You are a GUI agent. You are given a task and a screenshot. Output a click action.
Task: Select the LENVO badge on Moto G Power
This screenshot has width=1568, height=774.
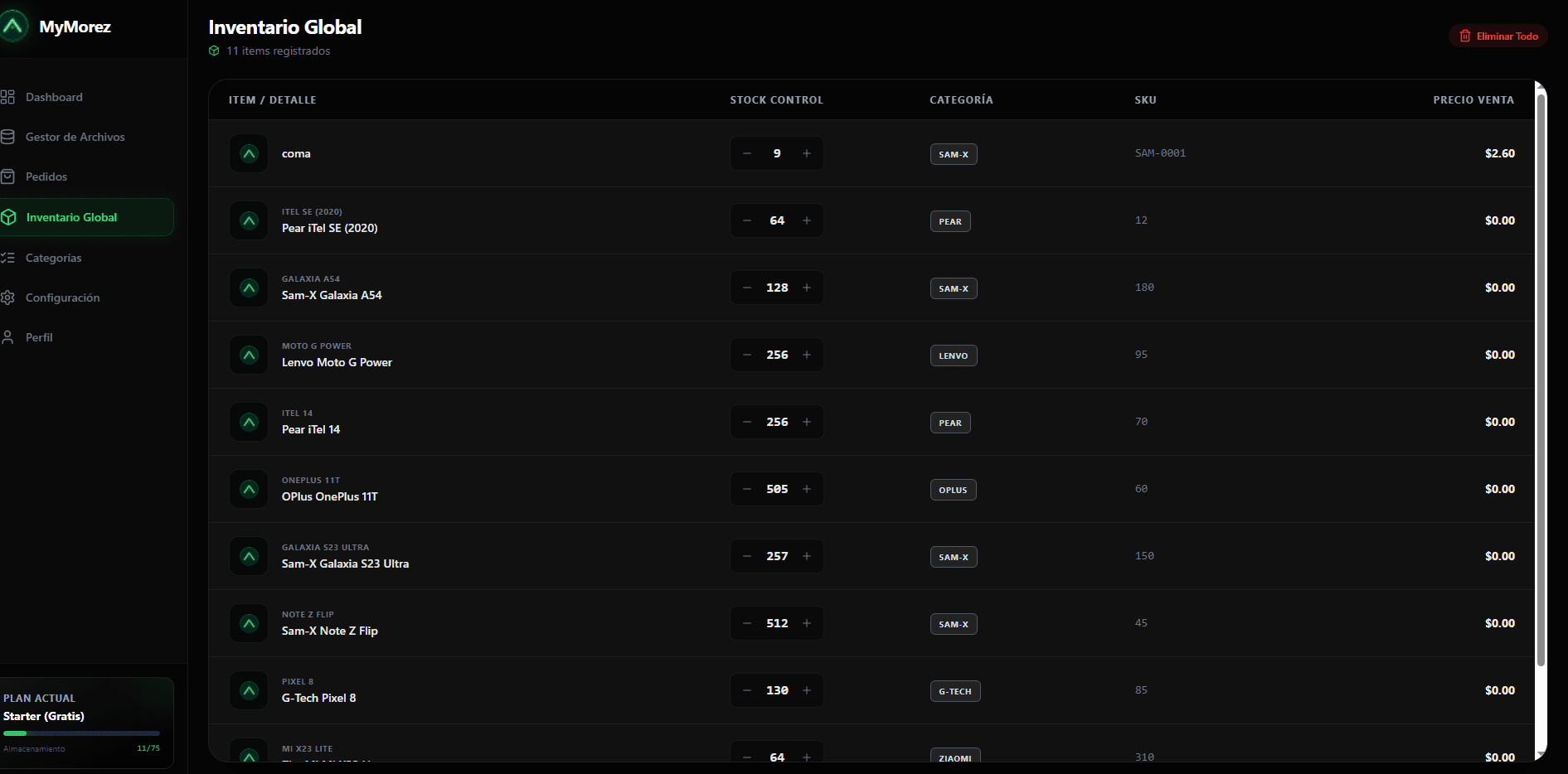(x=953, y=356)
